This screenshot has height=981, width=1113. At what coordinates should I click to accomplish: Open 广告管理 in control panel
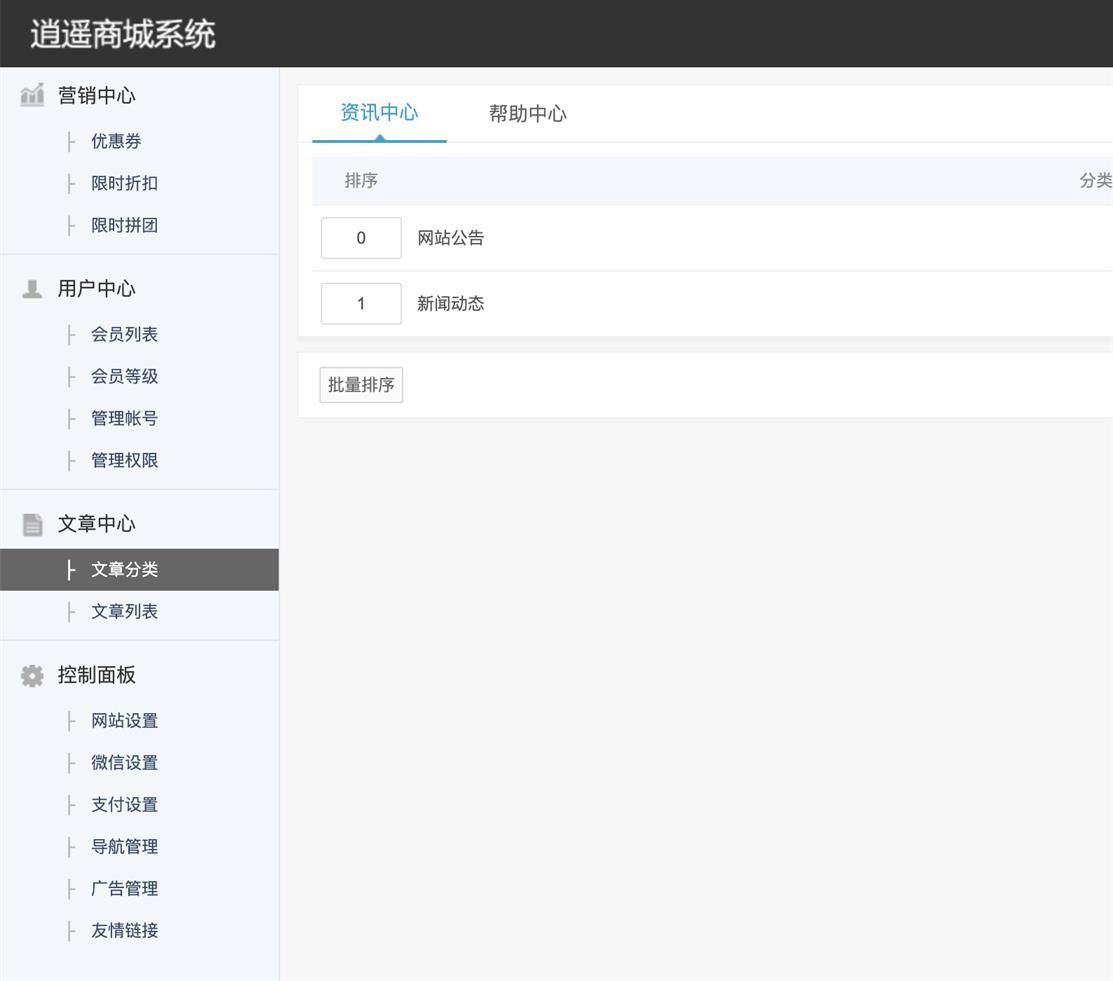[x=124, y=888]
